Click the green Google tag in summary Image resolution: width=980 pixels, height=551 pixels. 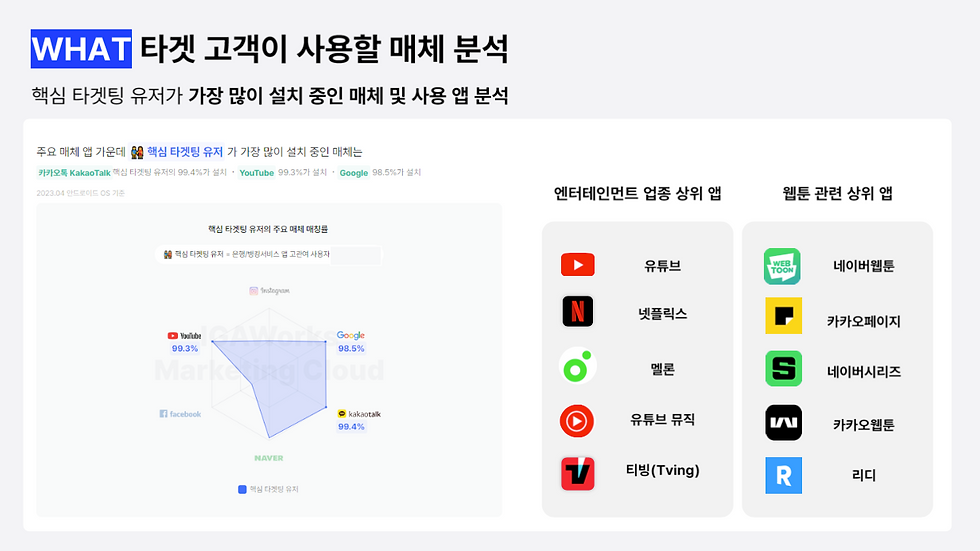[x=354, y=172]
